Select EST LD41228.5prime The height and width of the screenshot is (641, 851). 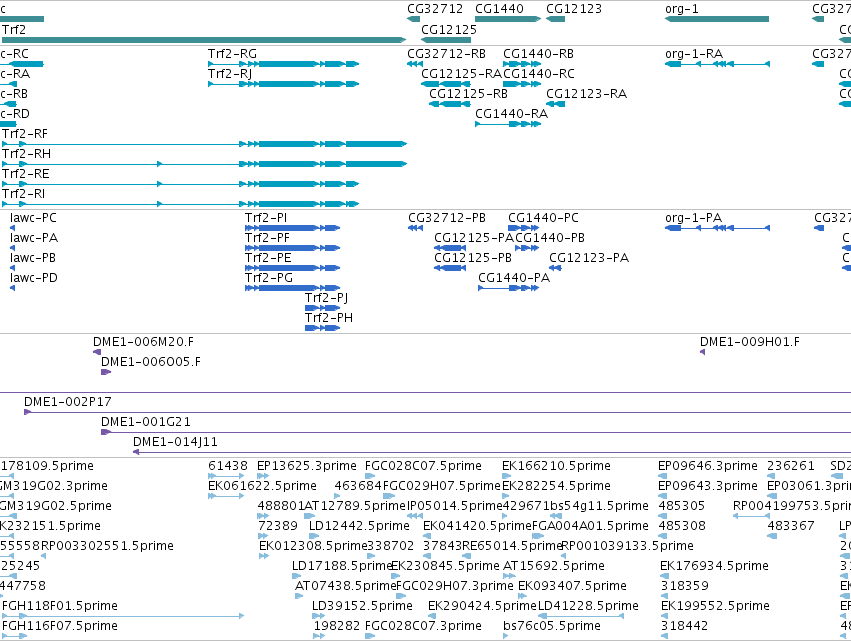pos(581,617)
